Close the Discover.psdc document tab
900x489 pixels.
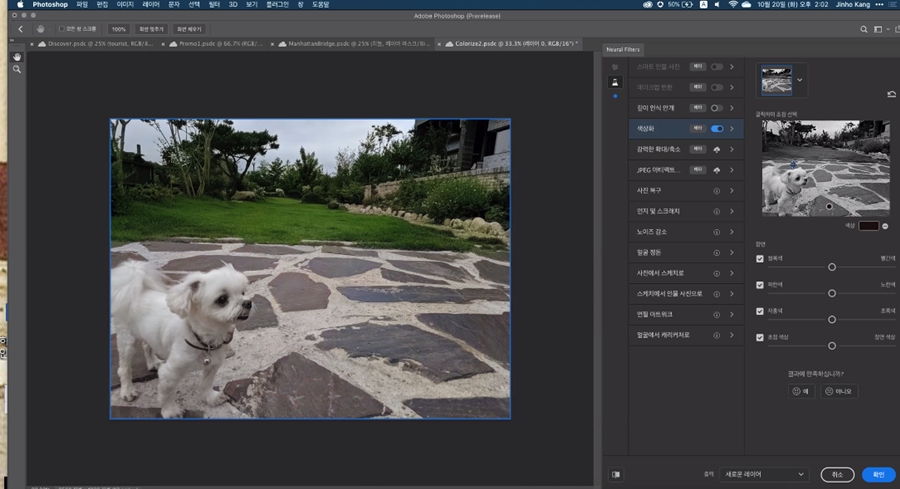coord(32,44)
